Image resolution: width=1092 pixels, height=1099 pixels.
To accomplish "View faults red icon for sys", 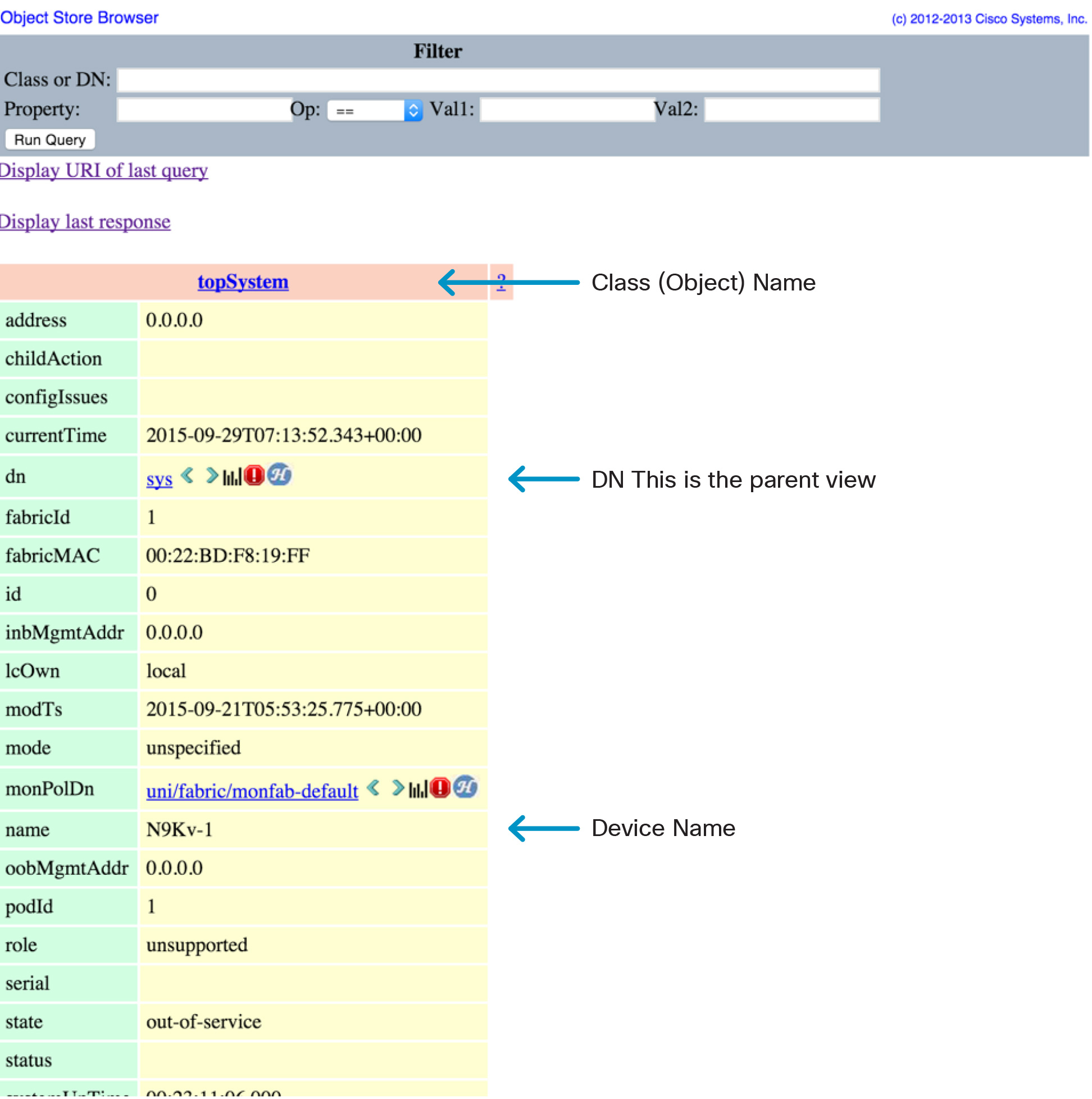I will pyautogui.click(x=254, y=475).
